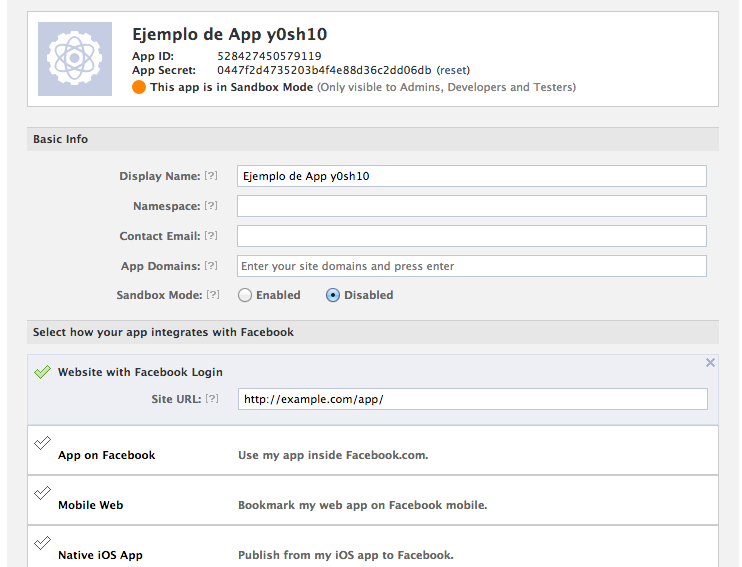Click the orange Sandbox Mode indicator
The height and width of the screenshot is (567, 742).
(x=139, y=87)
